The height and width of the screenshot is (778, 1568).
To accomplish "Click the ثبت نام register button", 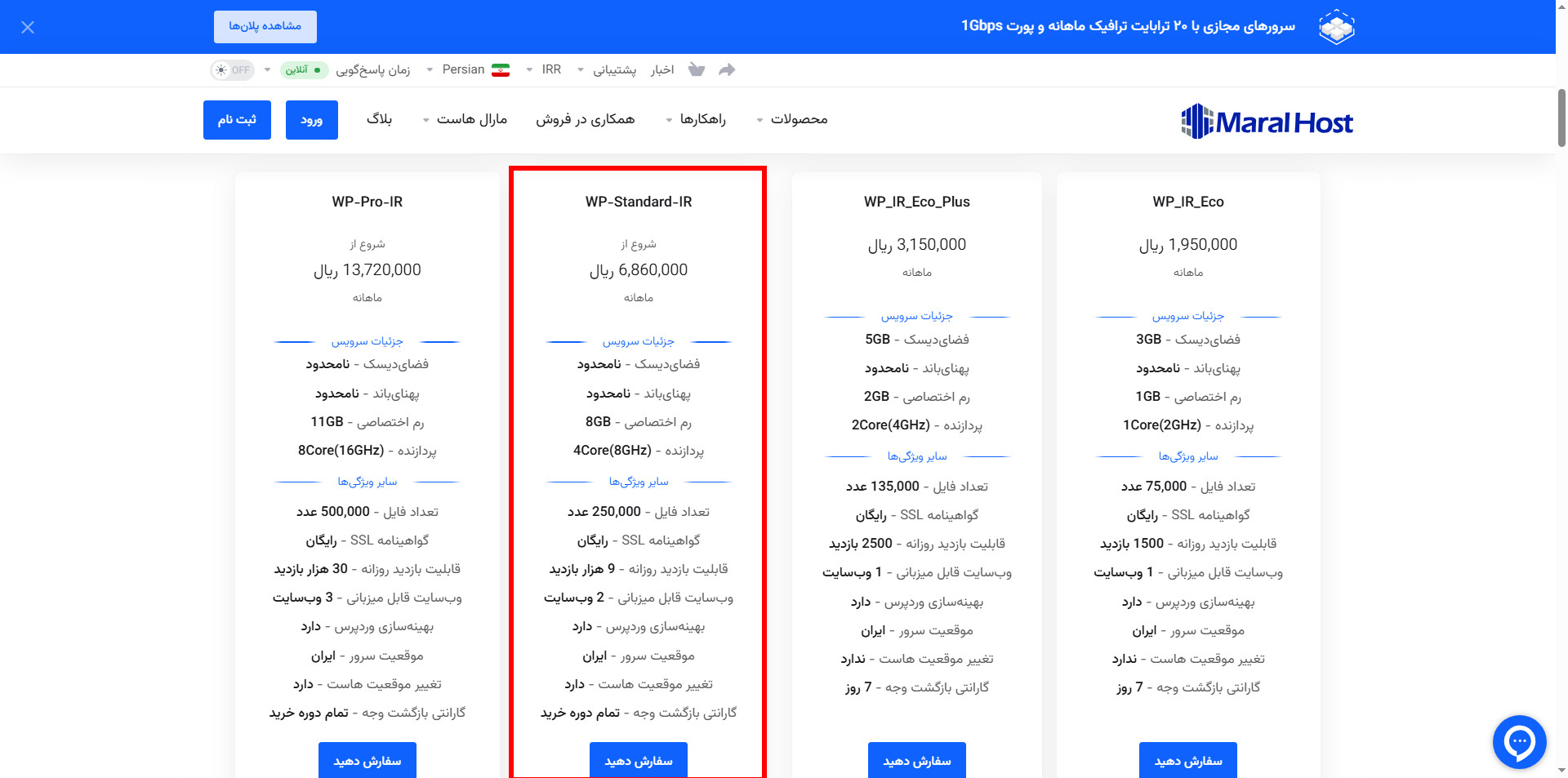I will point(237,120).
